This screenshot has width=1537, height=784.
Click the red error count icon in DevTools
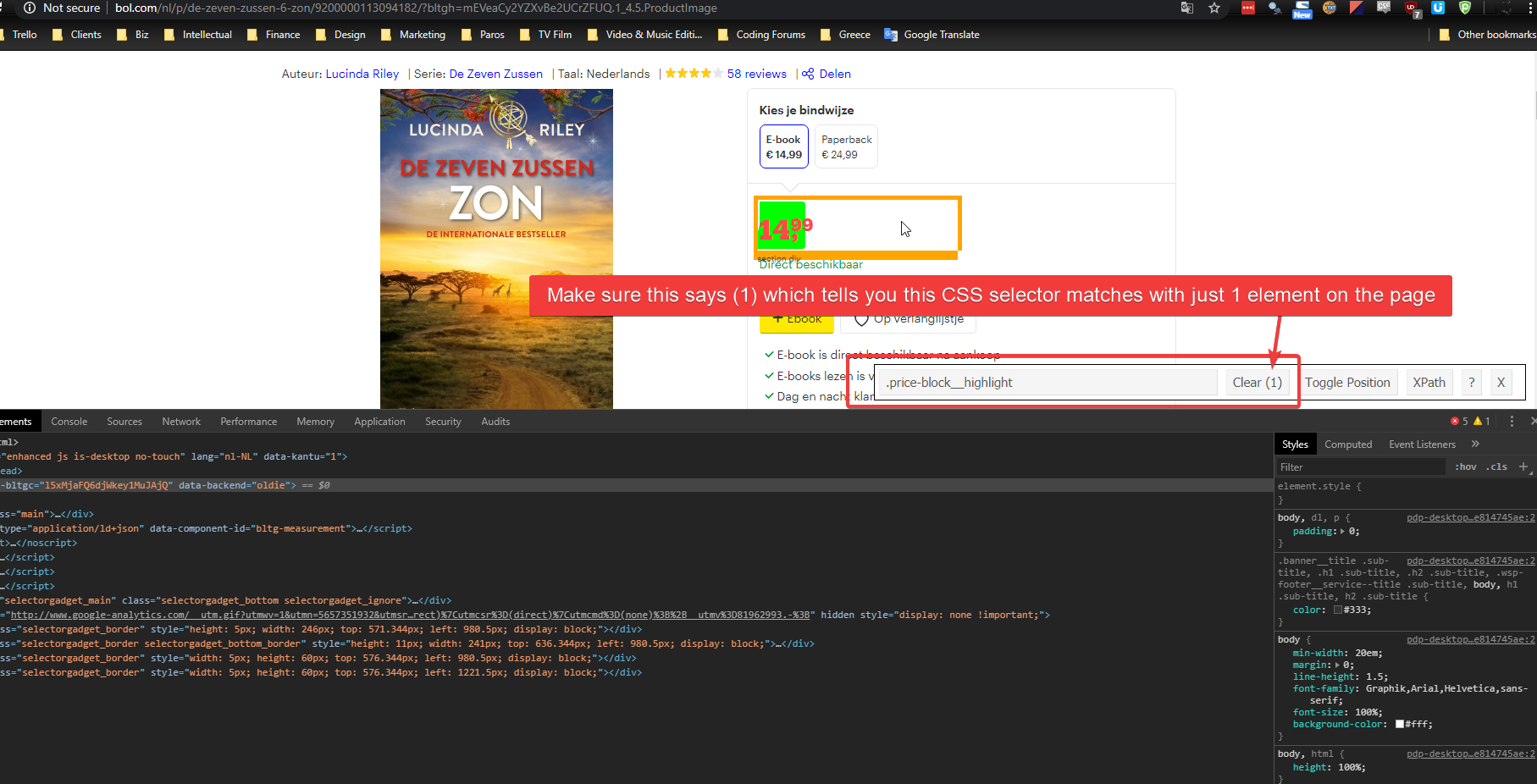[x=1455, y=421]
